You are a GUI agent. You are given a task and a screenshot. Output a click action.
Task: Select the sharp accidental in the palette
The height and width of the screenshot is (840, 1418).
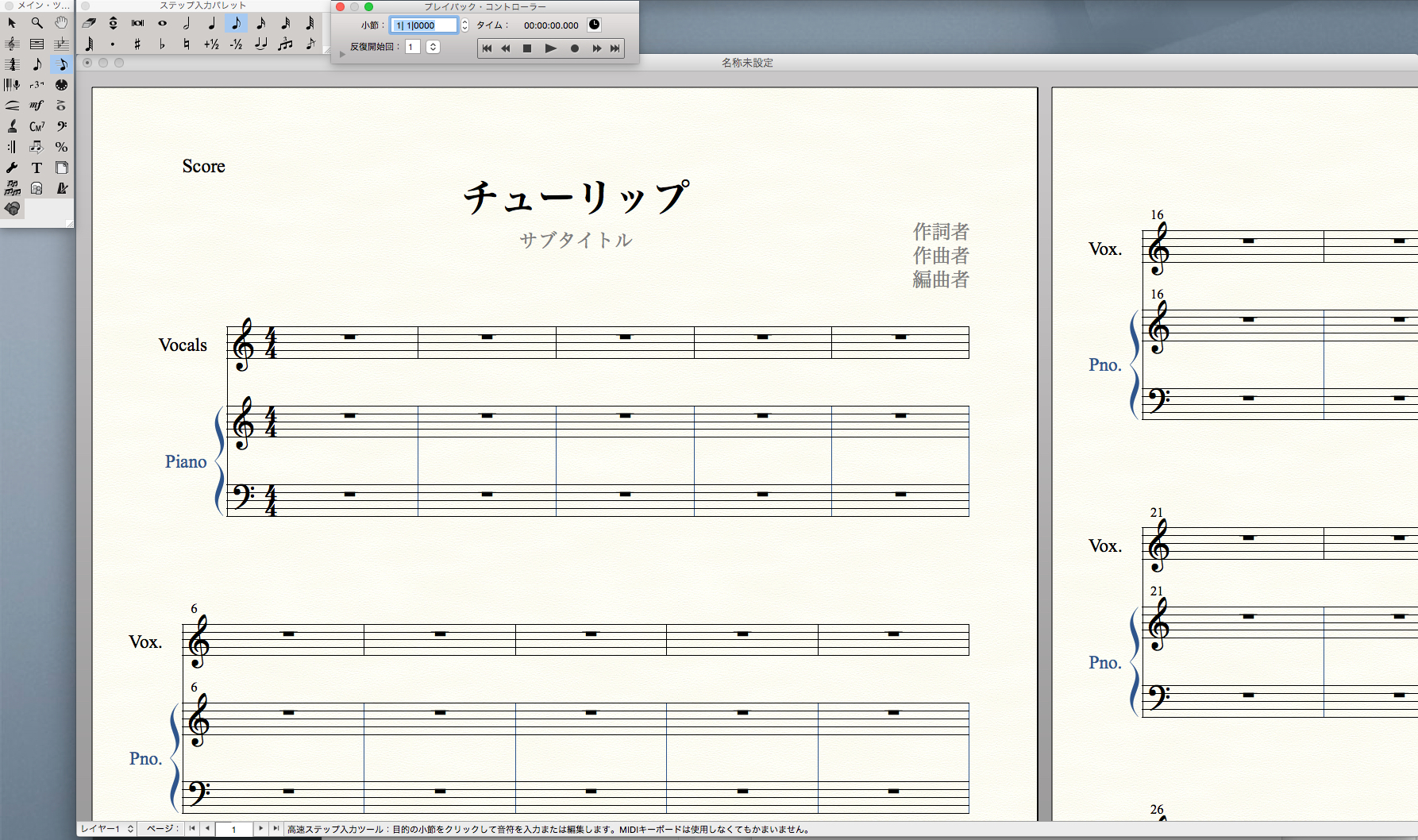coord(137,44)
